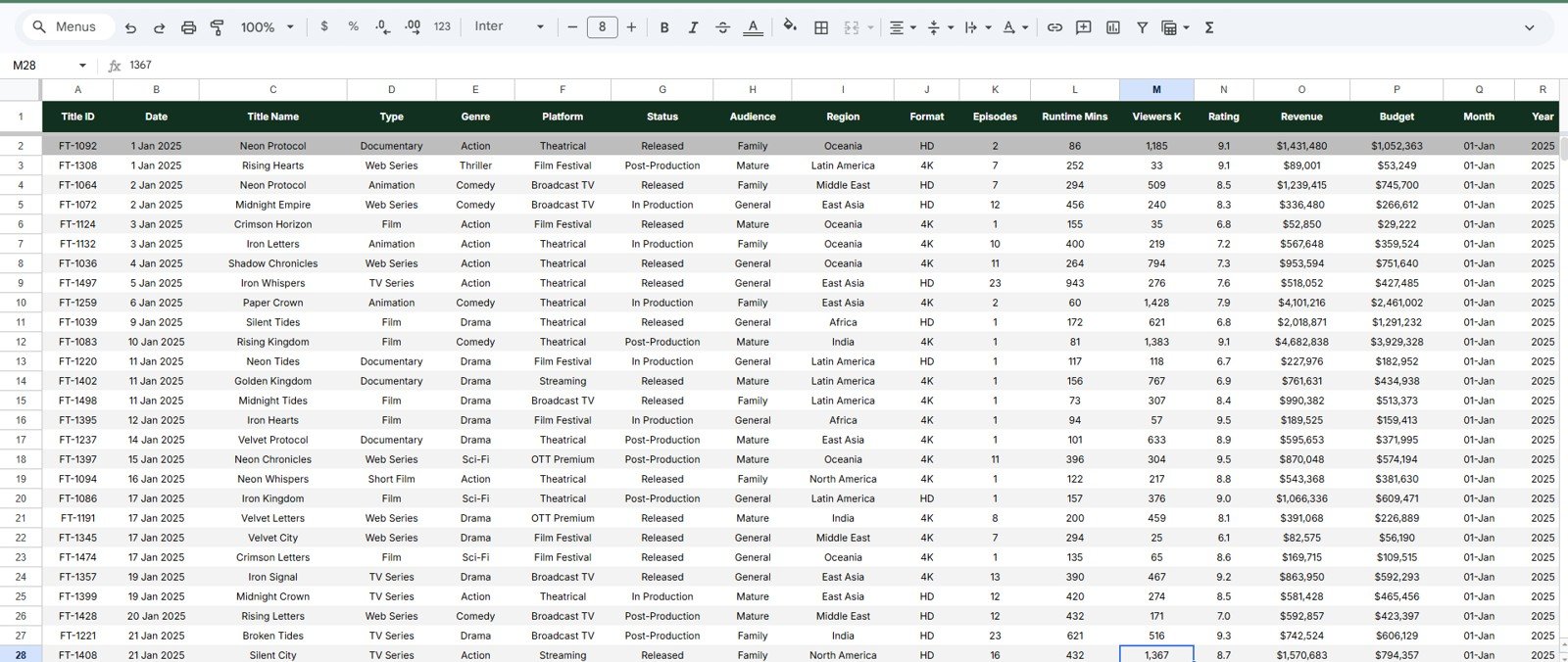Click the font size field showing 8

point(602,27)
